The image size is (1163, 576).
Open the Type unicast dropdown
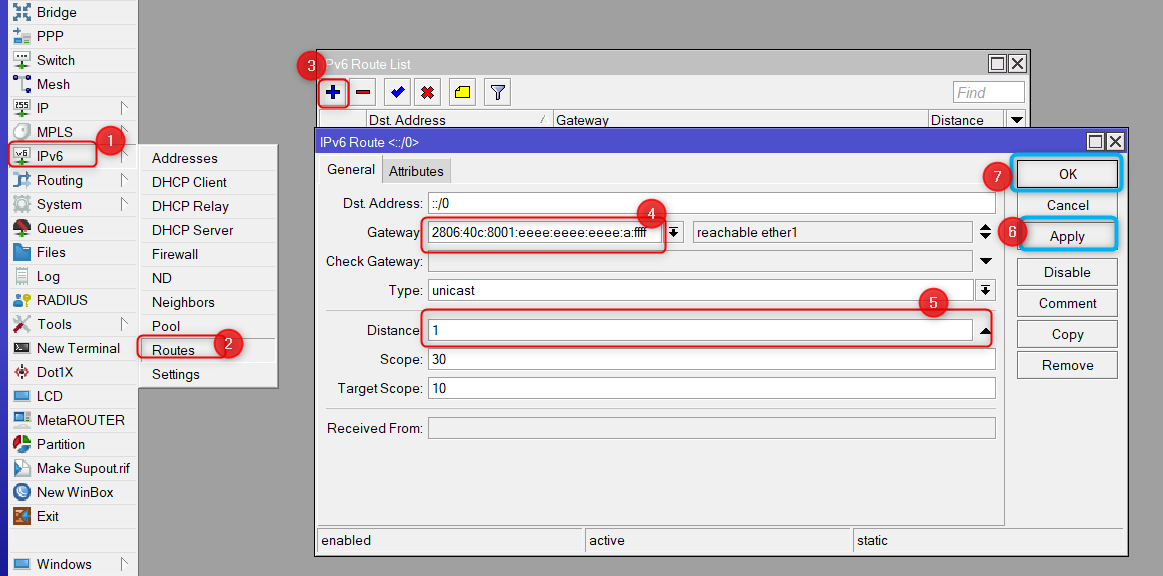(986, 290)
